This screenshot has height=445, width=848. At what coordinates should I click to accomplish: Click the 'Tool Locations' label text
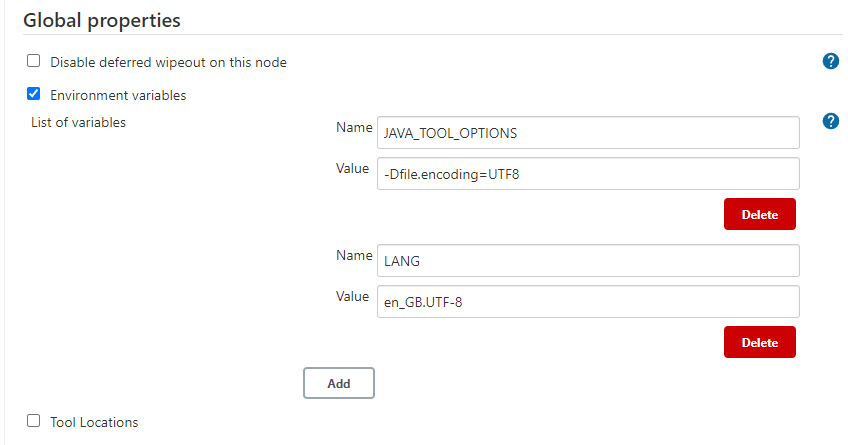pyautogui.click(x=94, y=422)
